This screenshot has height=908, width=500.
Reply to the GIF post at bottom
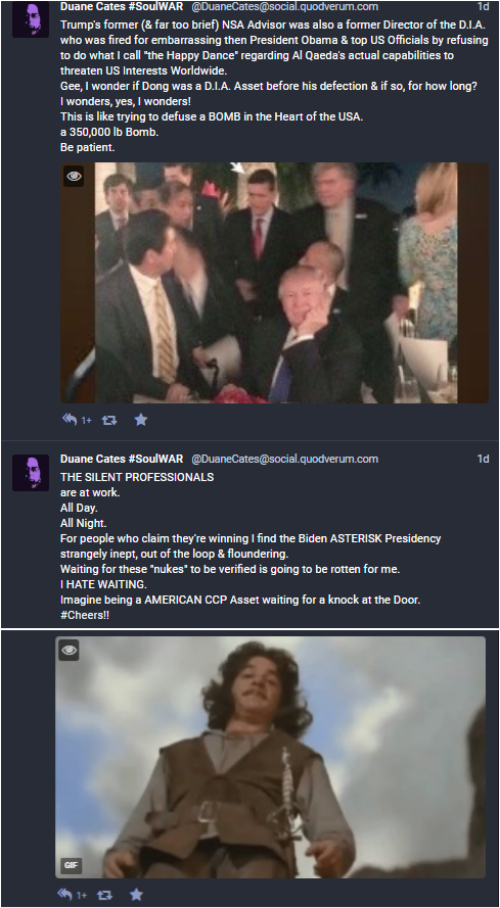click(x=65, y=895)
